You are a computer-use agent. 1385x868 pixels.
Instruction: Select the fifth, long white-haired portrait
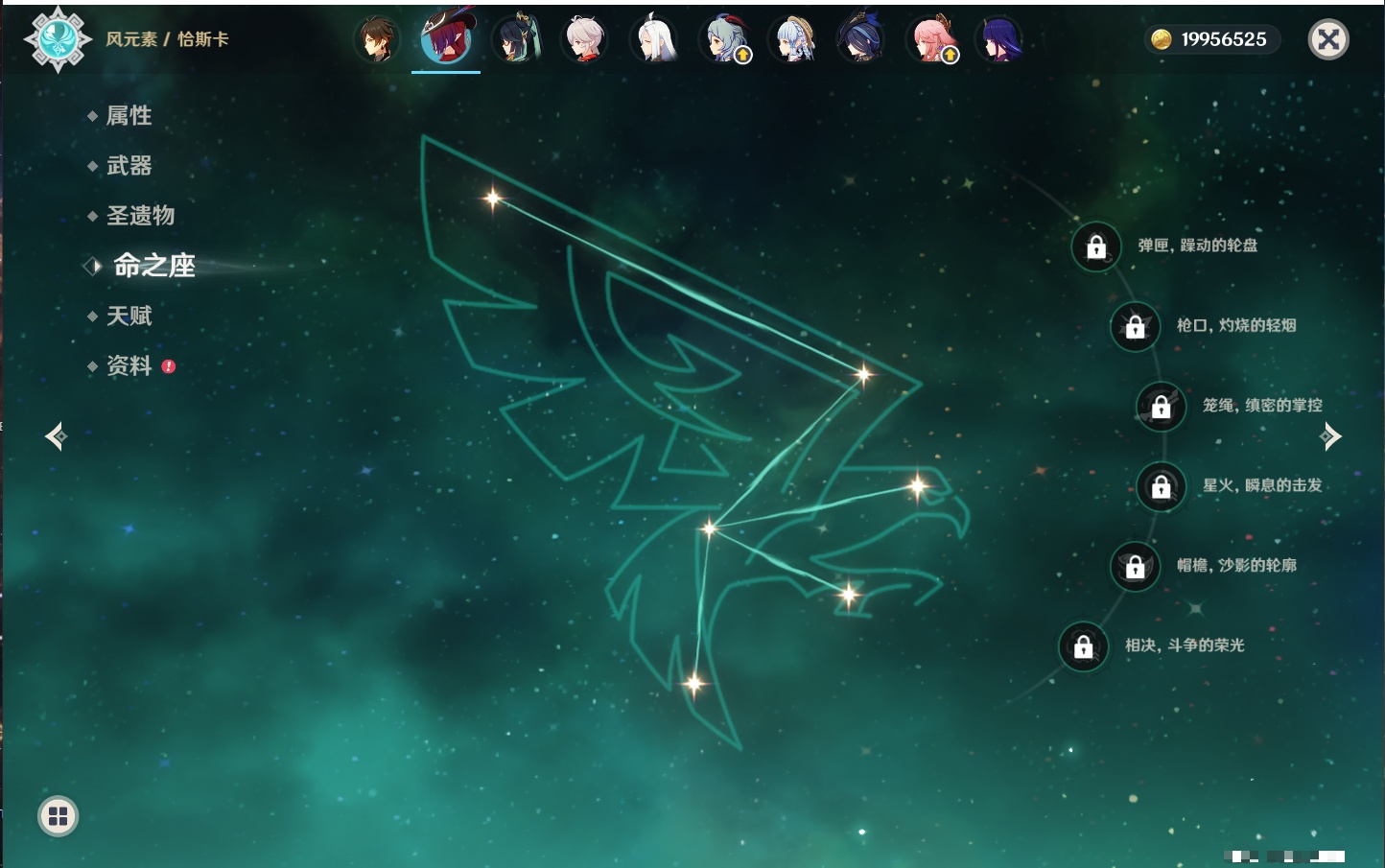point(654,40)
